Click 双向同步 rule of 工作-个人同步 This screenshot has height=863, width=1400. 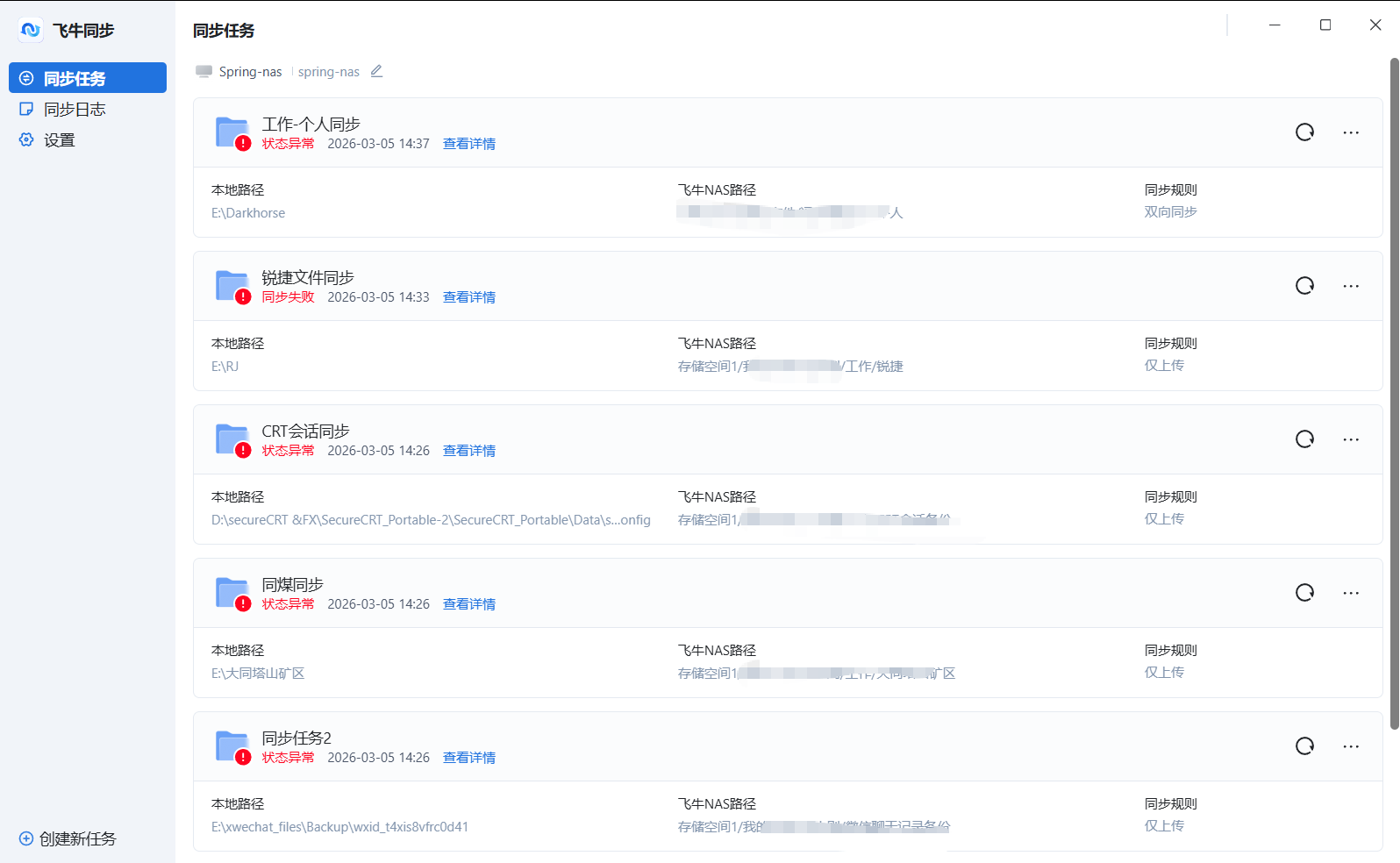(1170, 212)
